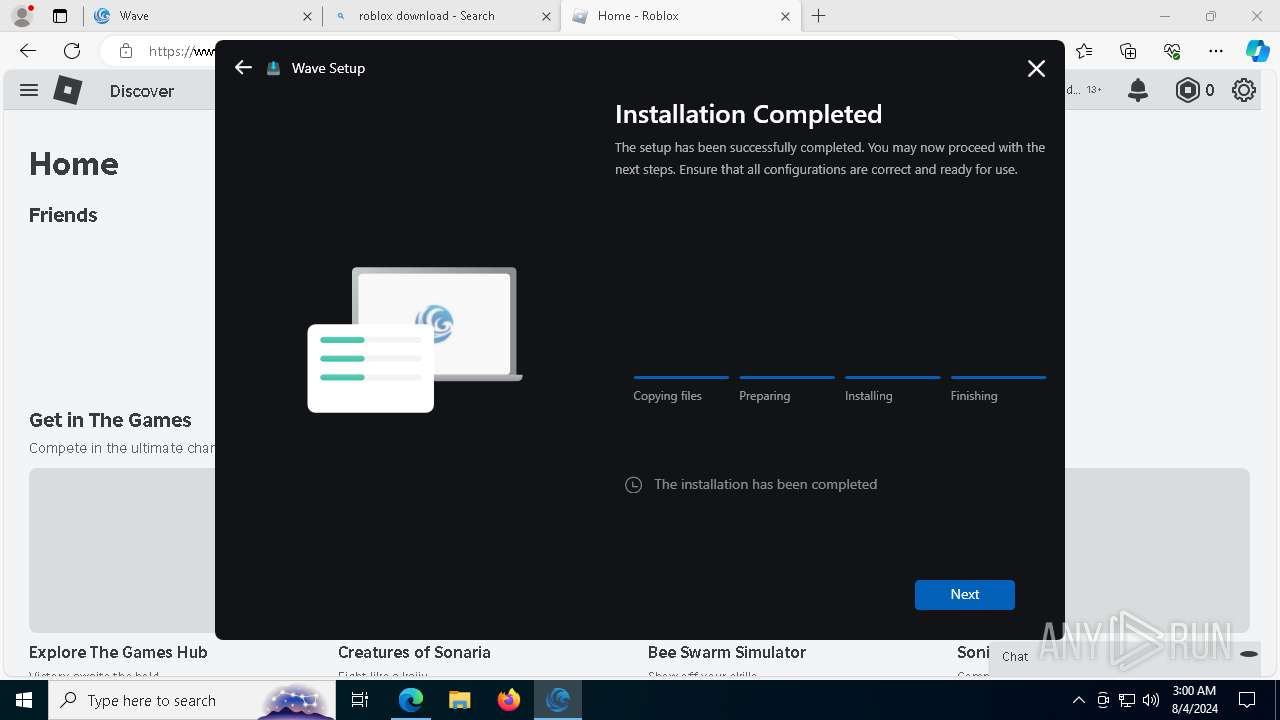Click the laptop illustration in Wave Setup
The width and height of the screenshot is (1280, 720).
[415, 339]
